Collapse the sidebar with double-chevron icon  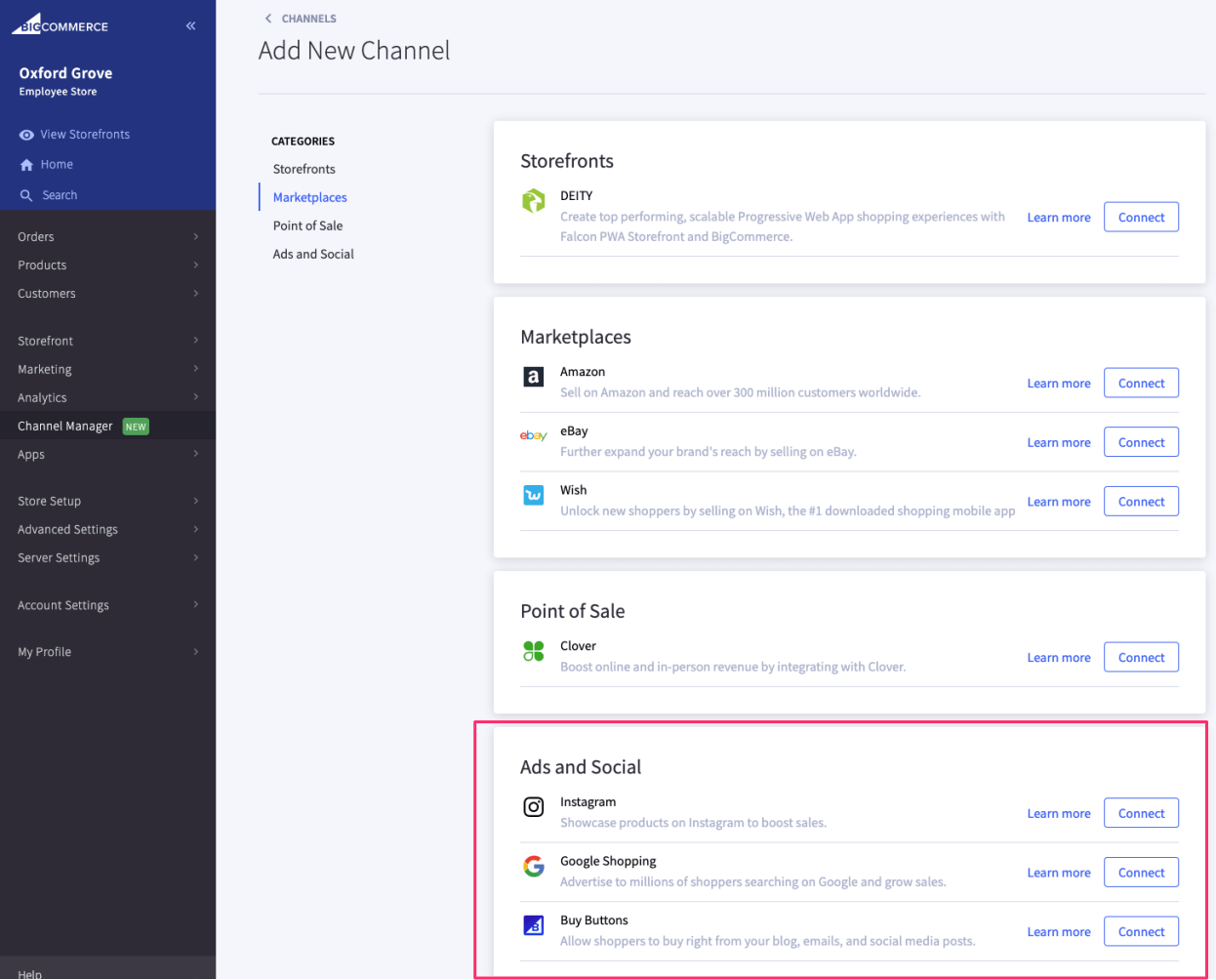[191, 25]
